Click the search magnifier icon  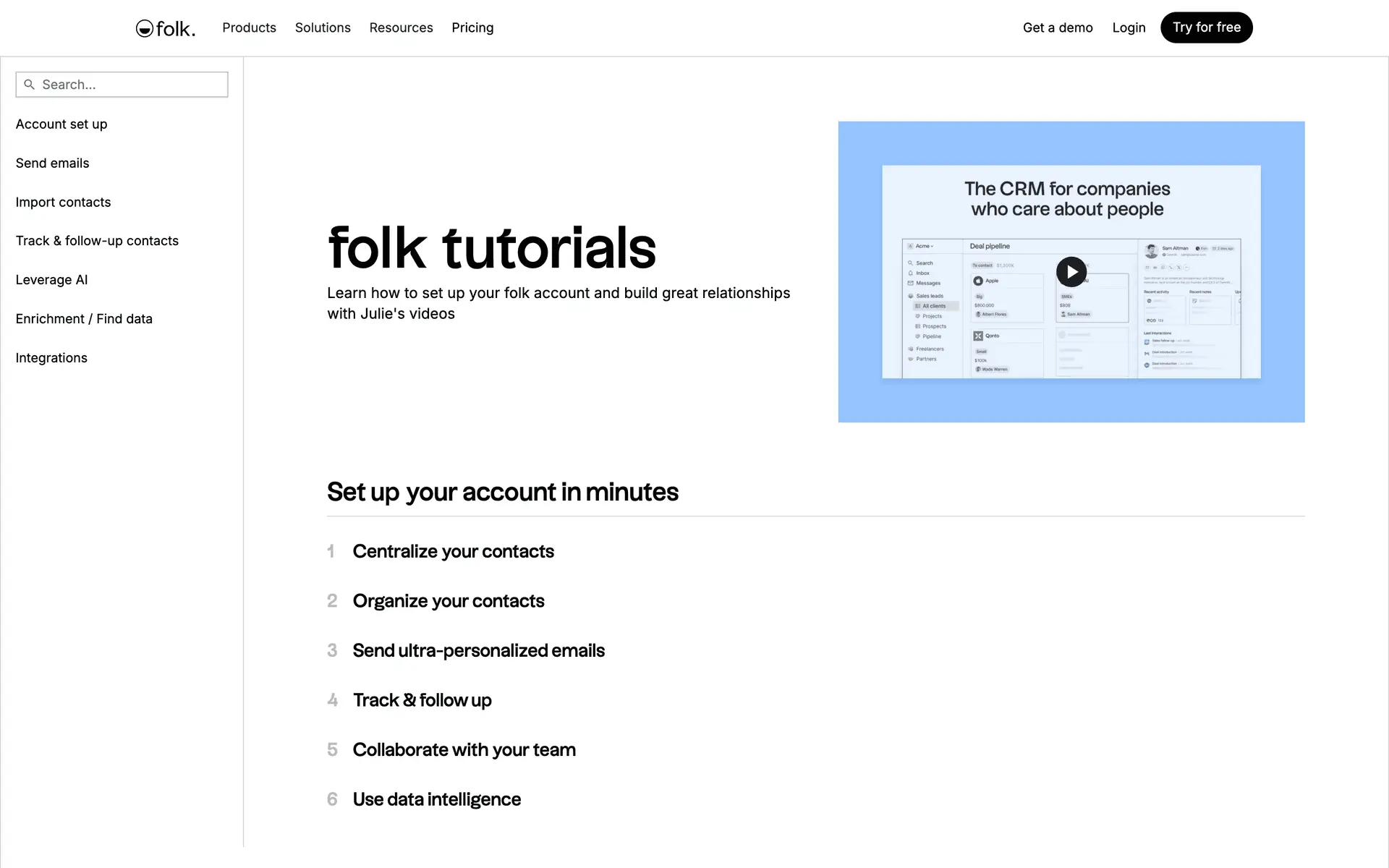pyautogui.click(x=30, y=85)
